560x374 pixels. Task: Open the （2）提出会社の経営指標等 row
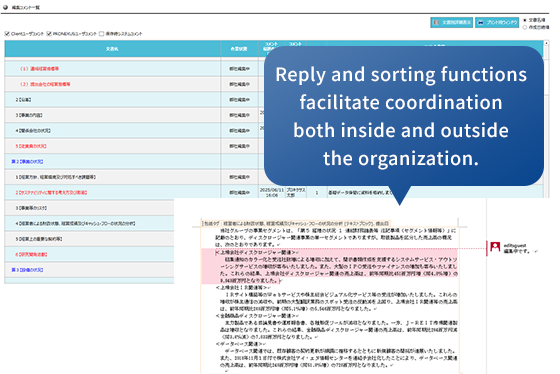[x=45, y=84]
